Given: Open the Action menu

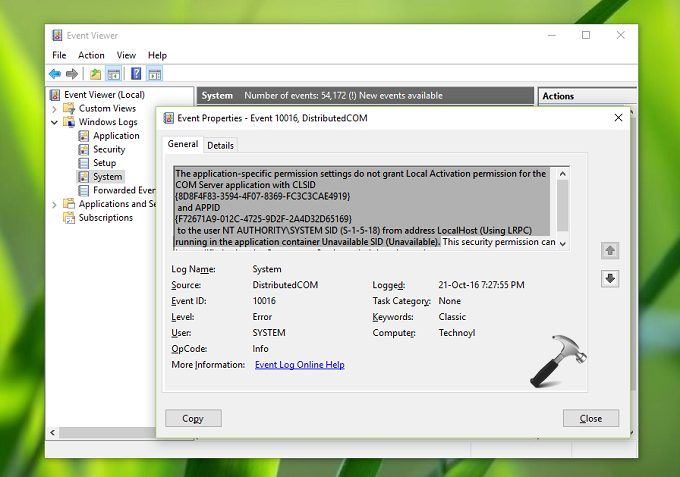Looking at the screenshot, I should (91, 55).
